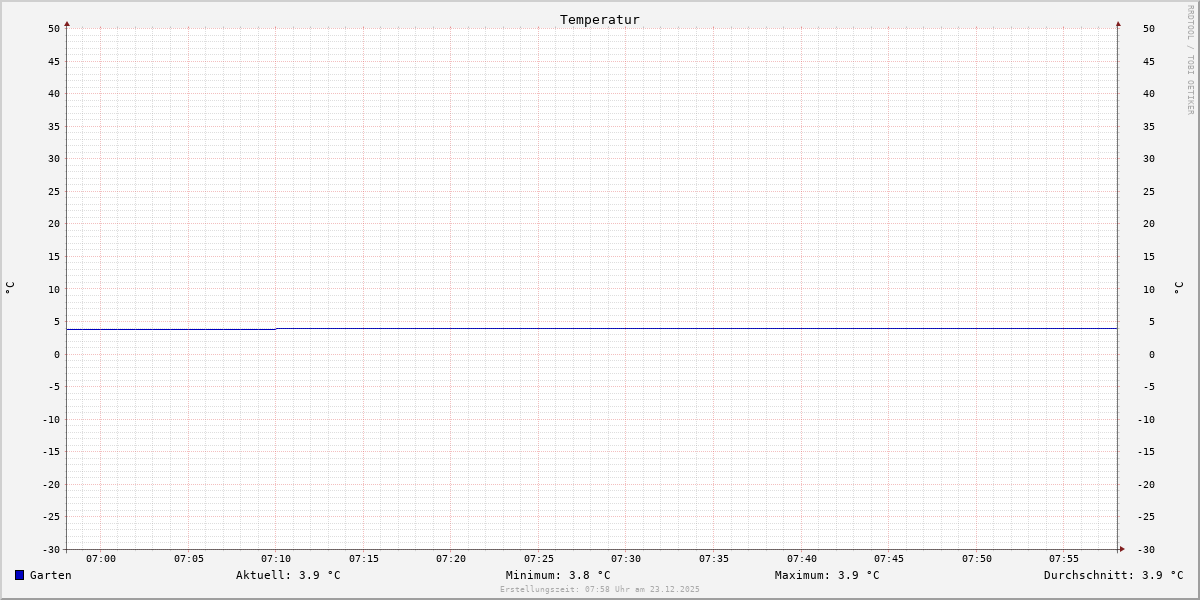Click the 07:00 time axis label

pos(101,559)
